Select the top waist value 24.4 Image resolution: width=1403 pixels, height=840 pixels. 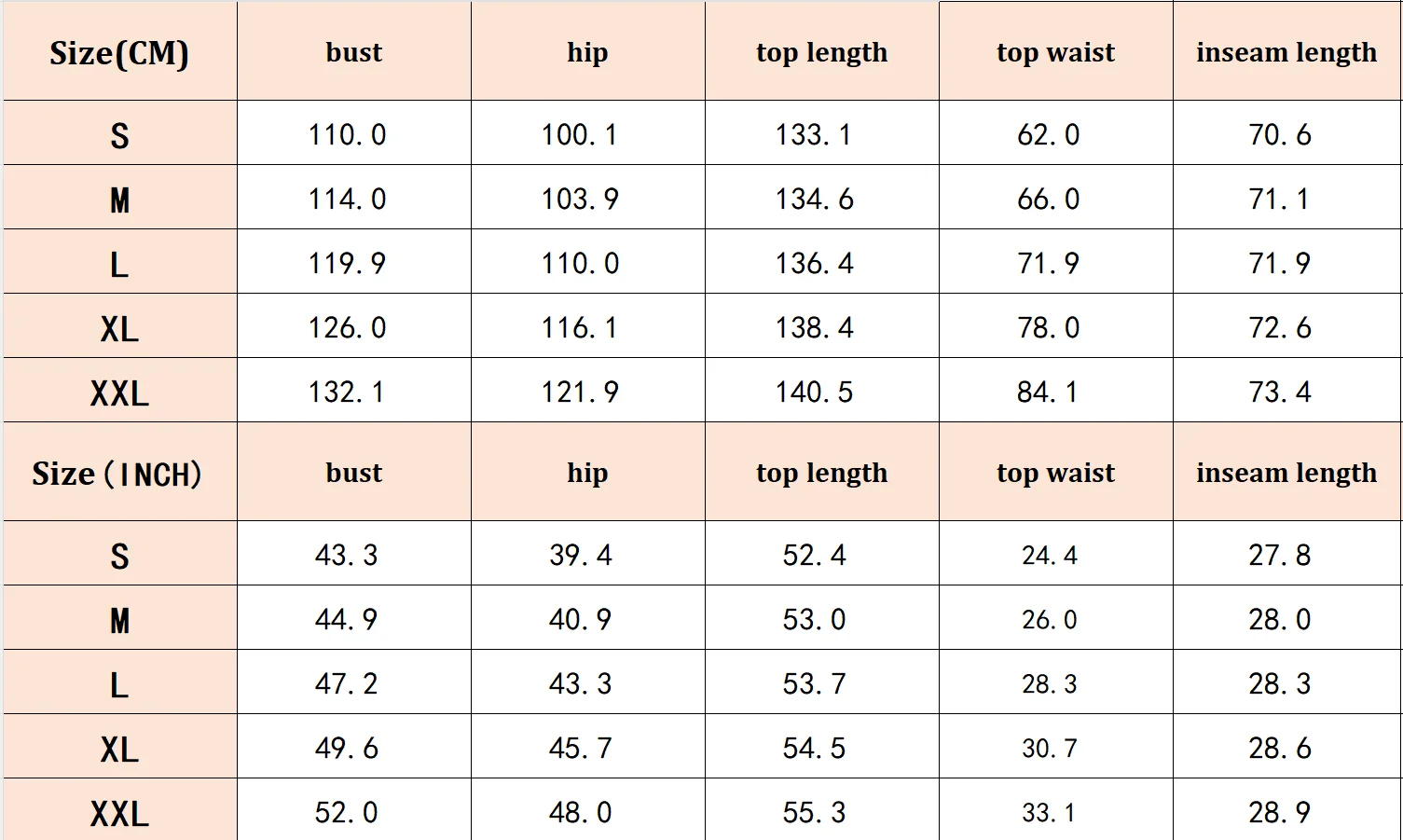[x=1049, y=556]
